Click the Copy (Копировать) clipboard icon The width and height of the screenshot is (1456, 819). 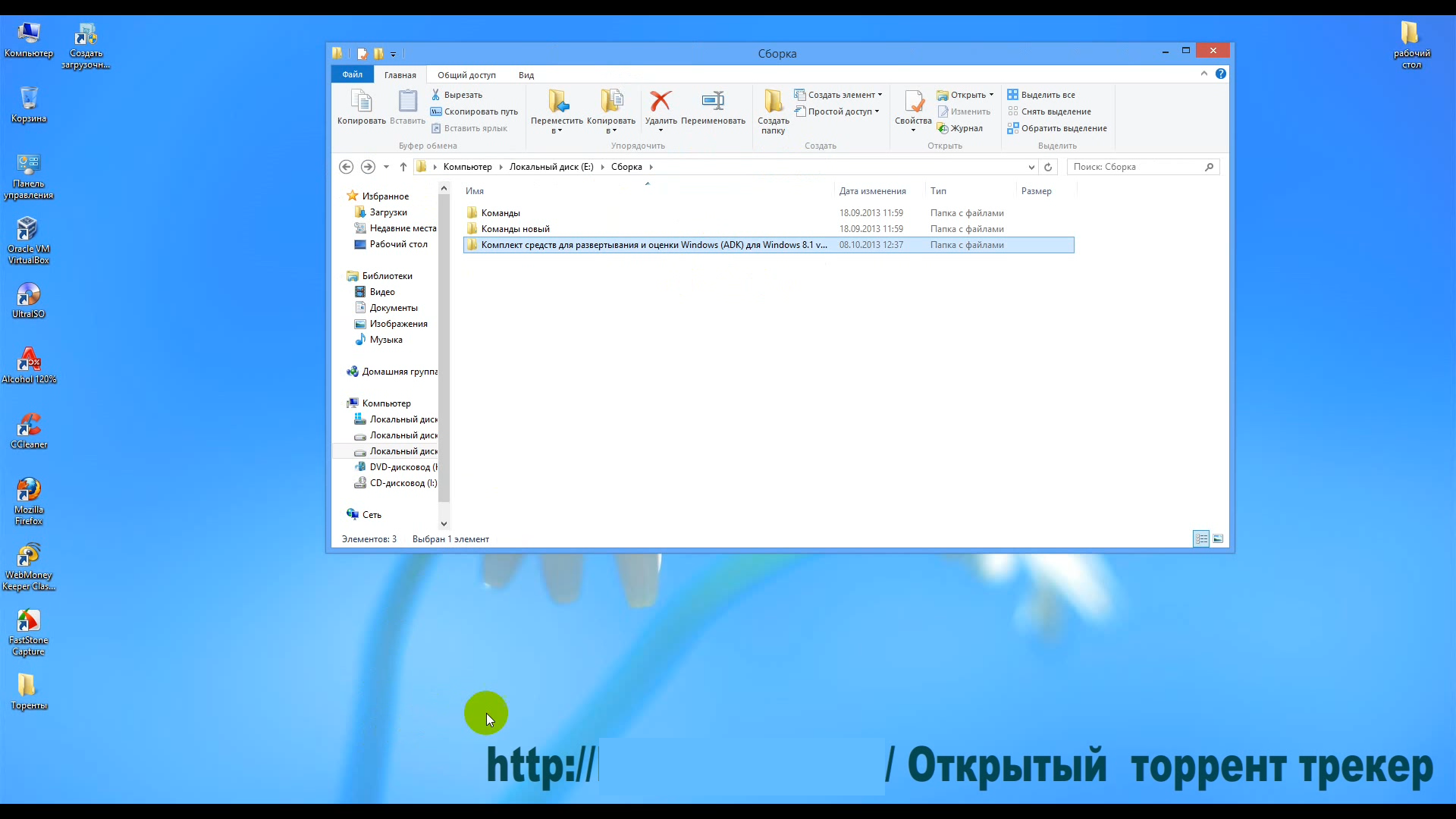361,102
